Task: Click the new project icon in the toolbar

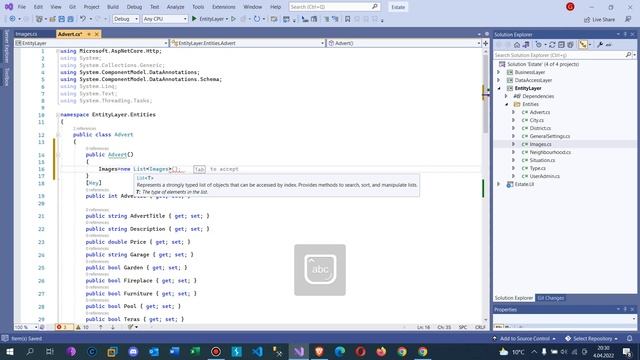Action: coord(39,19)
